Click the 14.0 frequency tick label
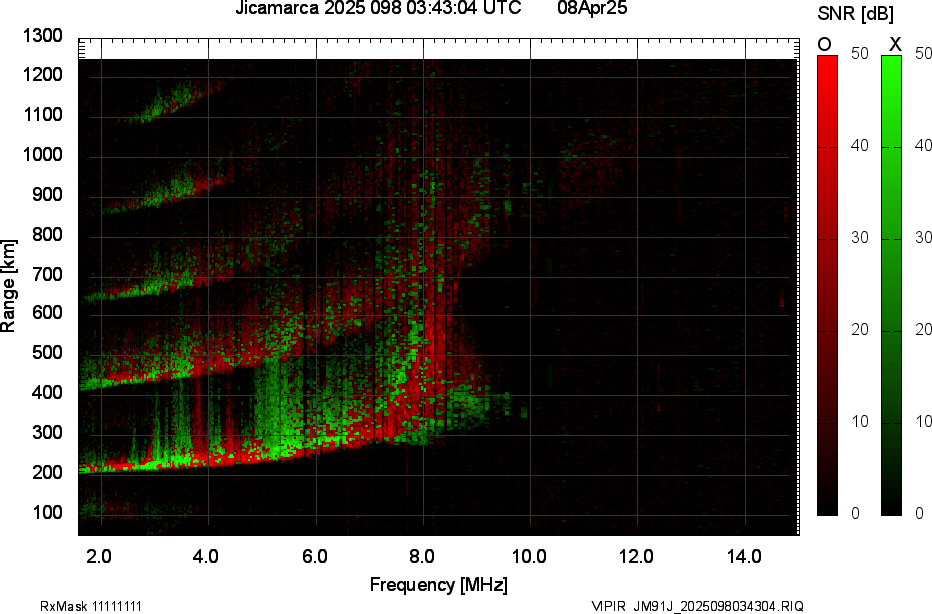932x614 pixels. point(744,556)
